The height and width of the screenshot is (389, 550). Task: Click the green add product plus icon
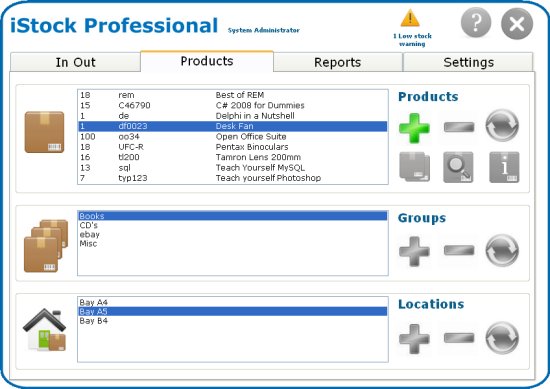coord(414,128)
